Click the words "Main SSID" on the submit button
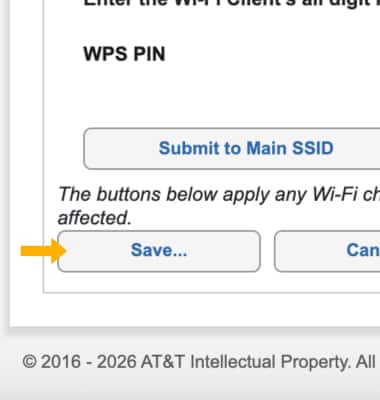Viewport: 380px width, 400px height. (290, 148)
